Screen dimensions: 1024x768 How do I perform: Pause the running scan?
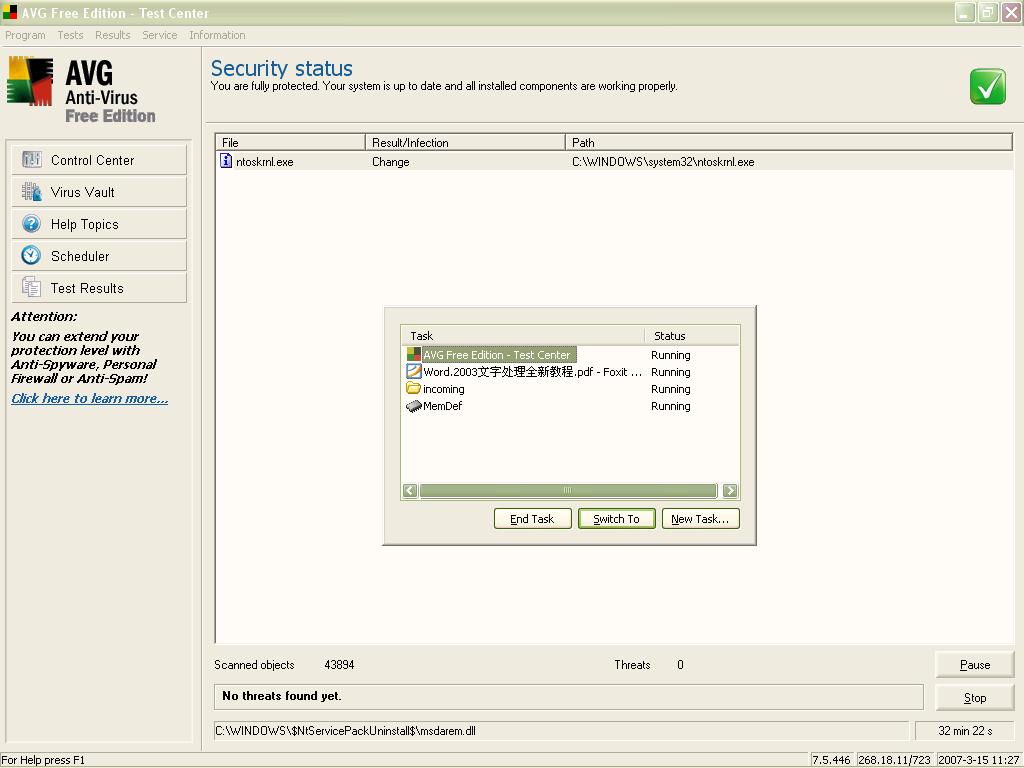(974, 665)
